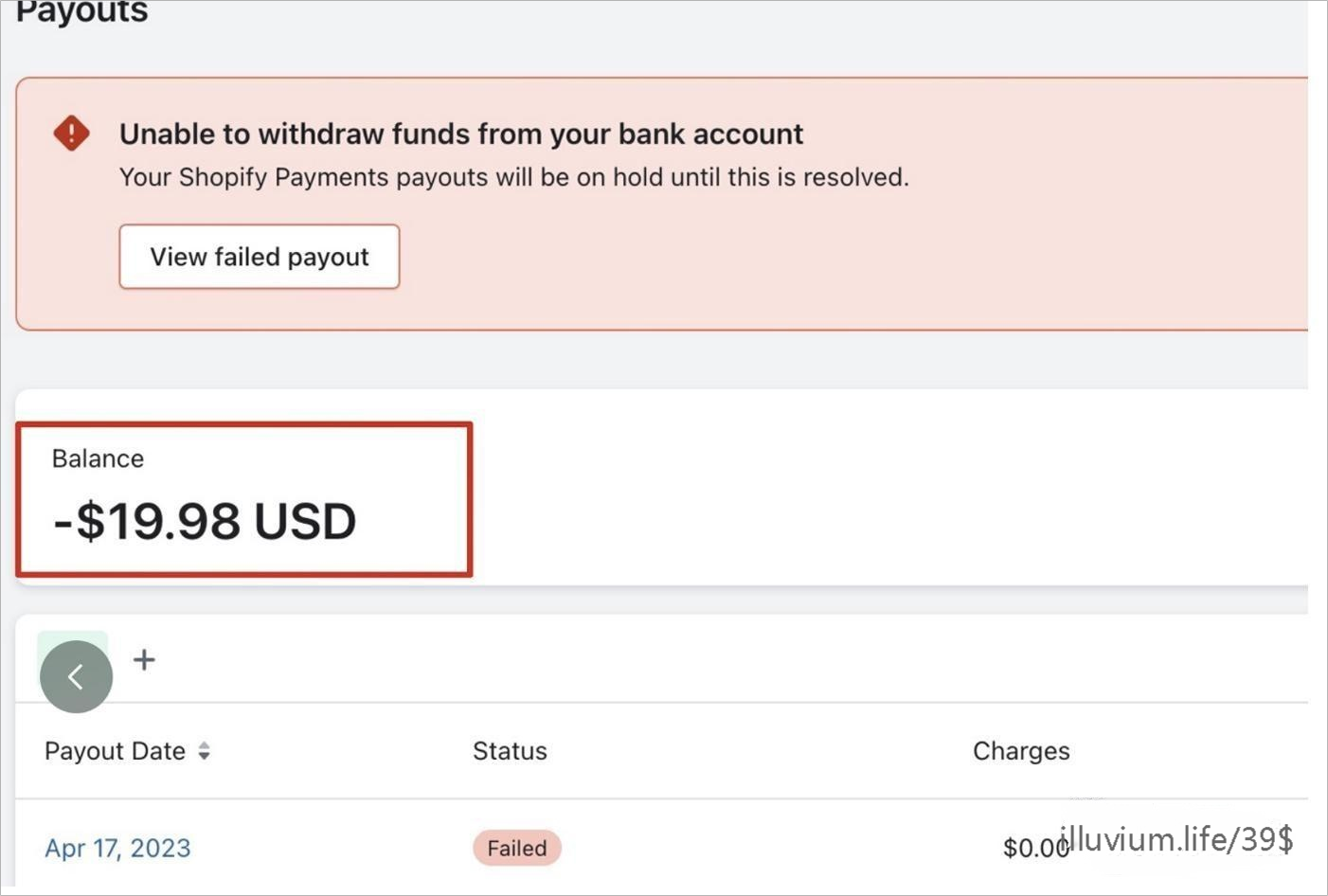
Task: Click the Failed status badge
Action: (x=516, y=848)
